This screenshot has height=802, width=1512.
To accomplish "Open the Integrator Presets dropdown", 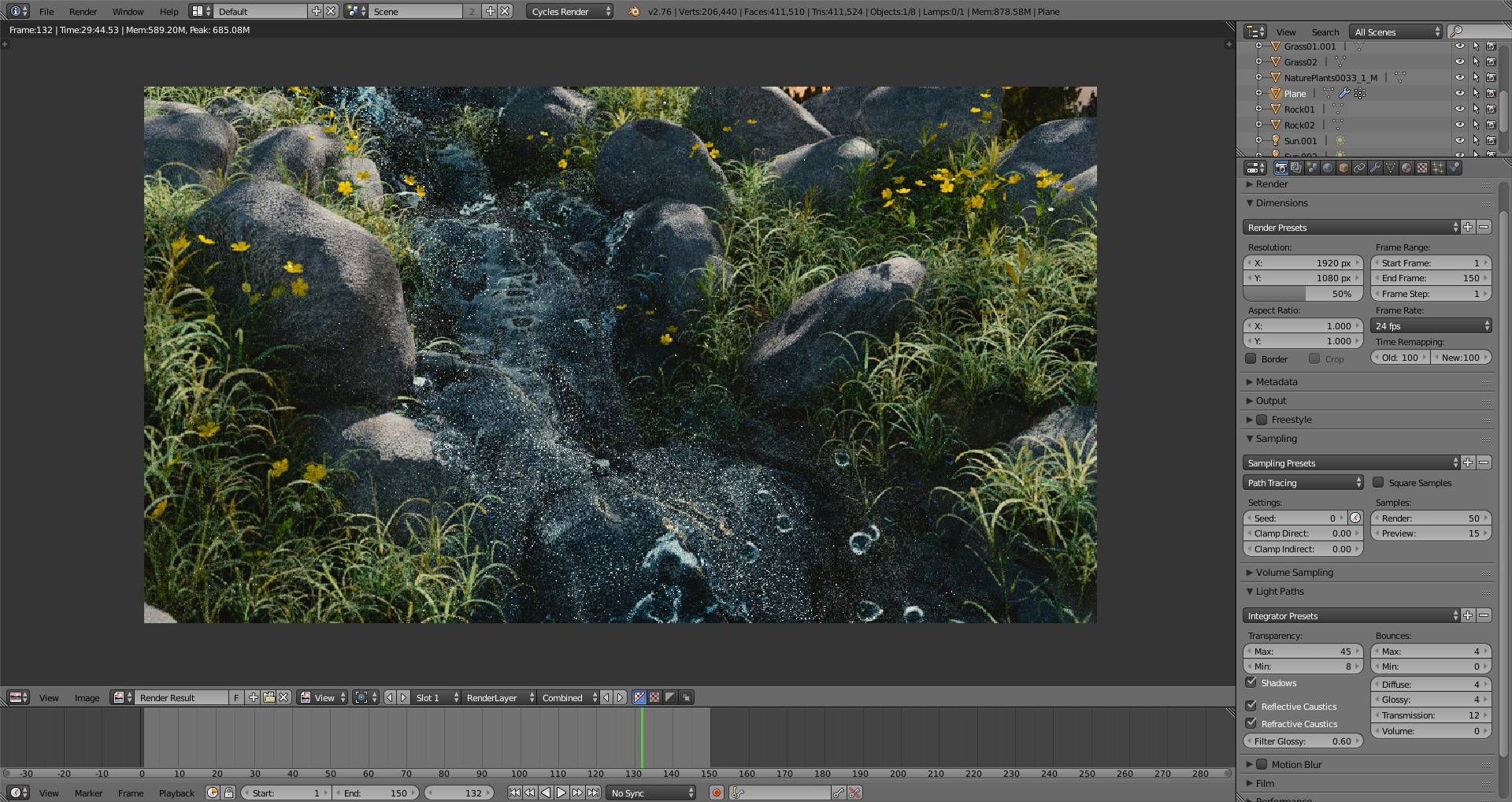I will pyautogui.click(x=1351, y=615).
